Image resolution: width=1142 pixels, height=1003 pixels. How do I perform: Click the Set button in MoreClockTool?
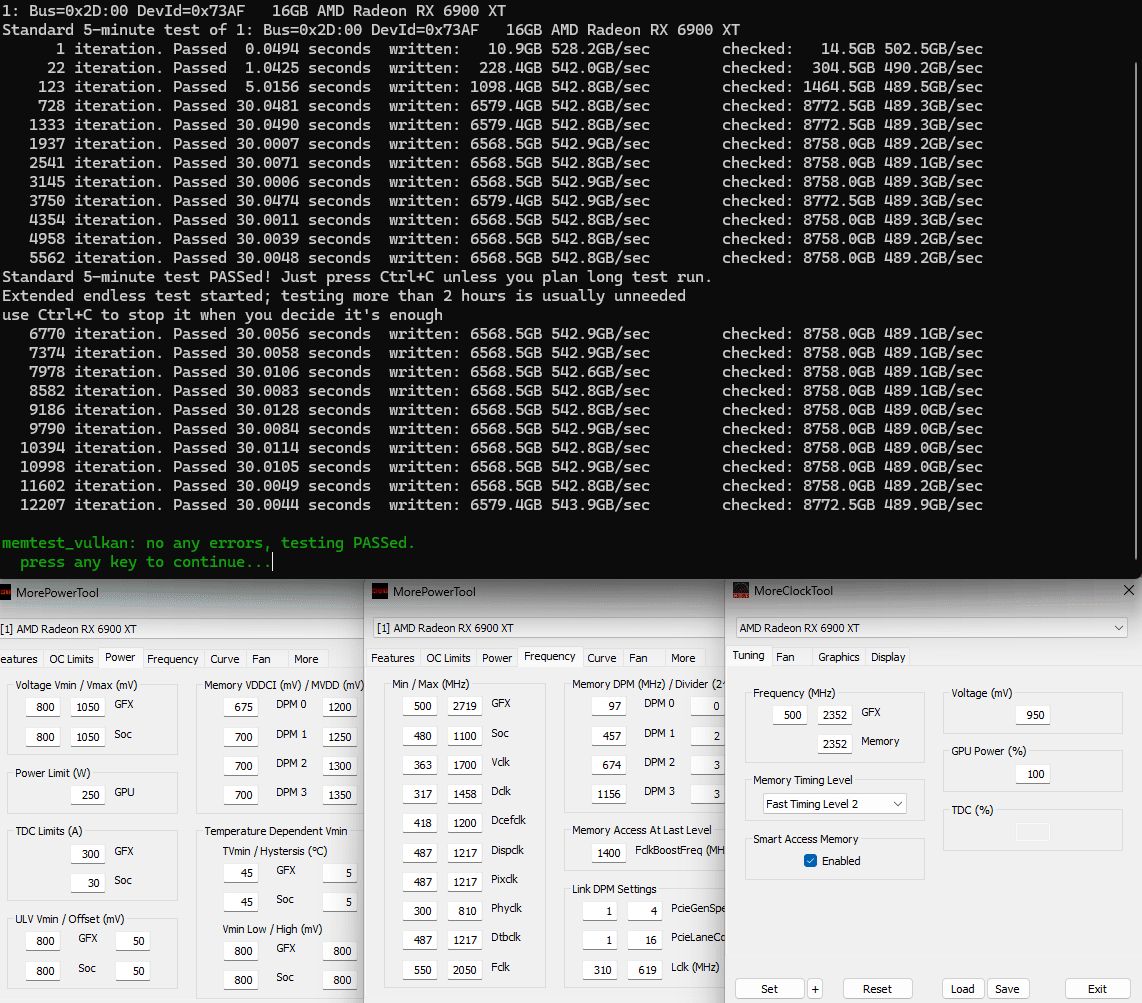[x=769, y=989]
